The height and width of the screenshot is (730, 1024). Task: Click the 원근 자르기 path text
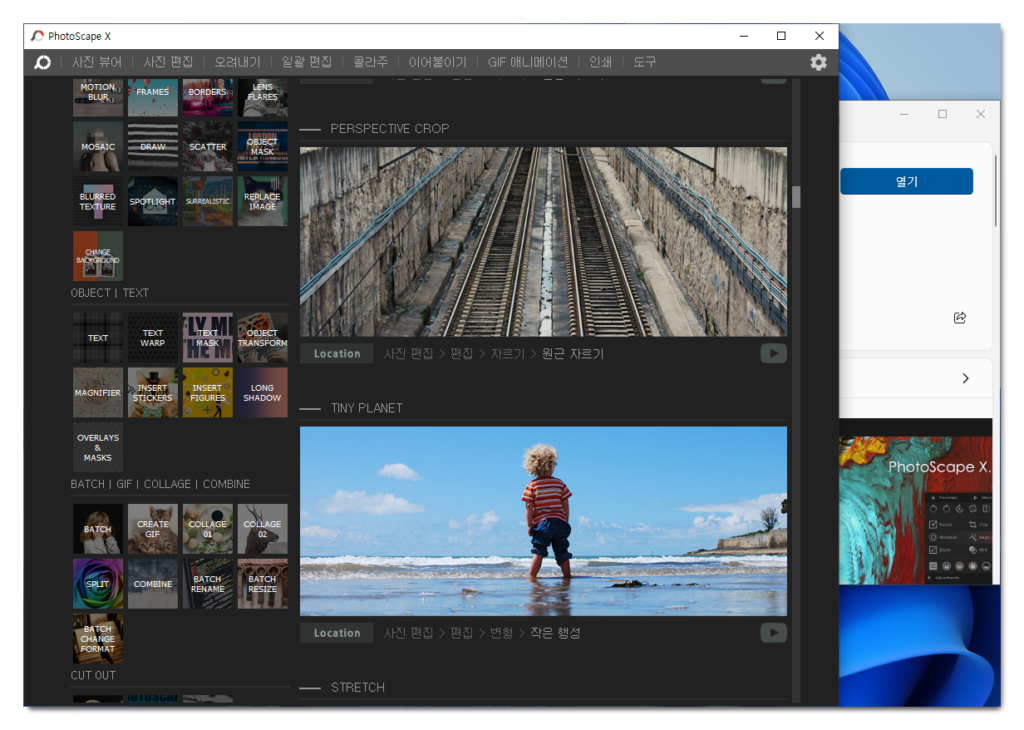pos(573,353)
